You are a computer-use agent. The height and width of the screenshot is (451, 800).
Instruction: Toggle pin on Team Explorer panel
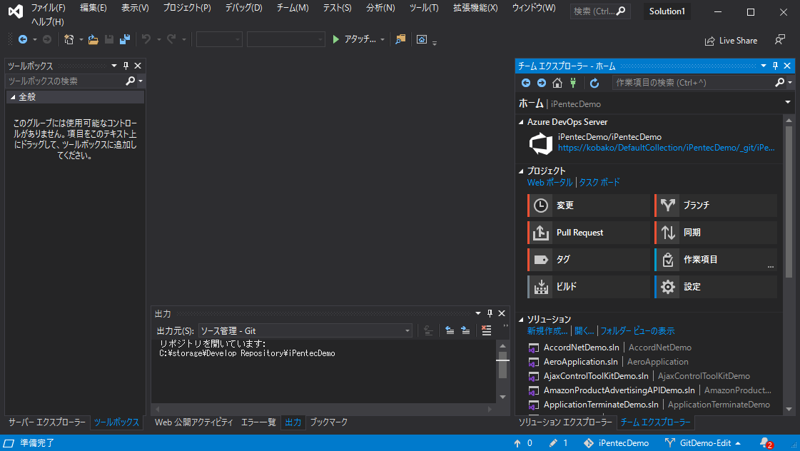coord(775,66)
